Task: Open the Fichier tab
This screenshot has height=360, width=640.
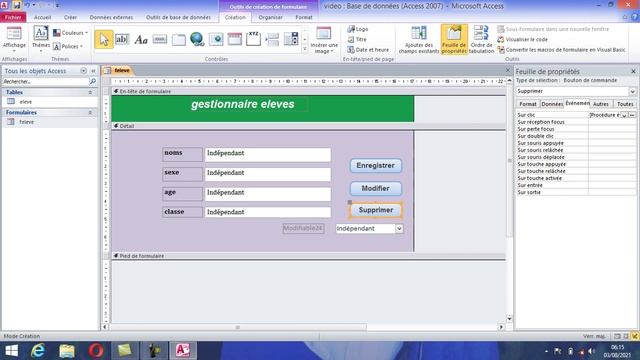Action: click(x=13, y=17)
